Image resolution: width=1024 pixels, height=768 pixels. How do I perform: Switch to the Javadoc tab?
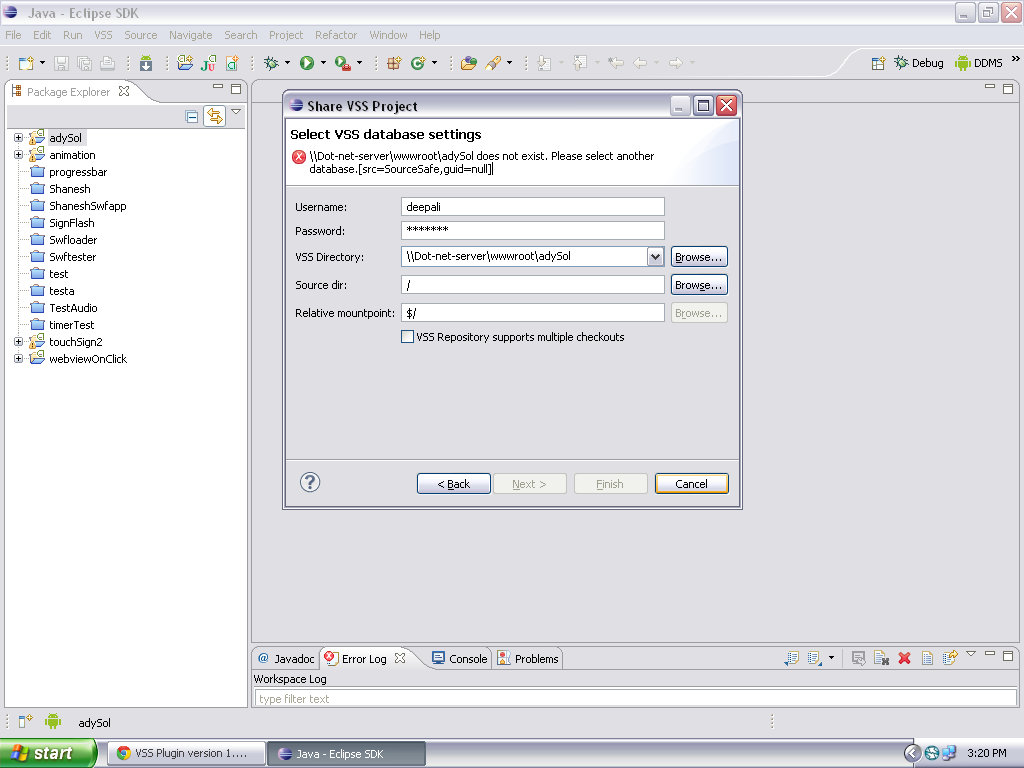tap(286, 659)
